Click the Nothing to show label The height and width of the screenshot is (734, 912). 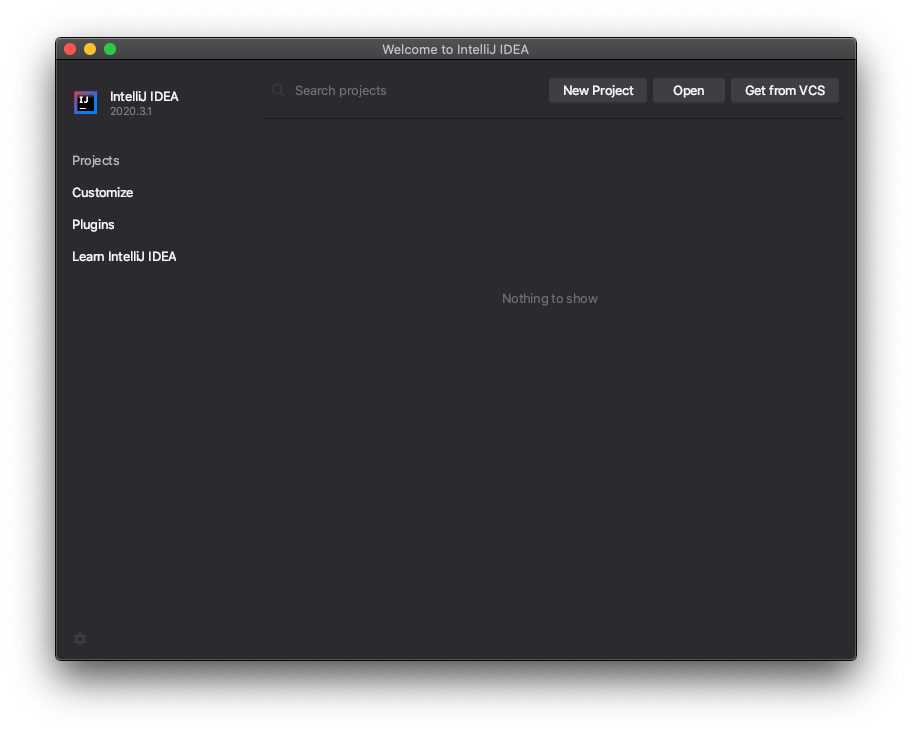point(549,298)
